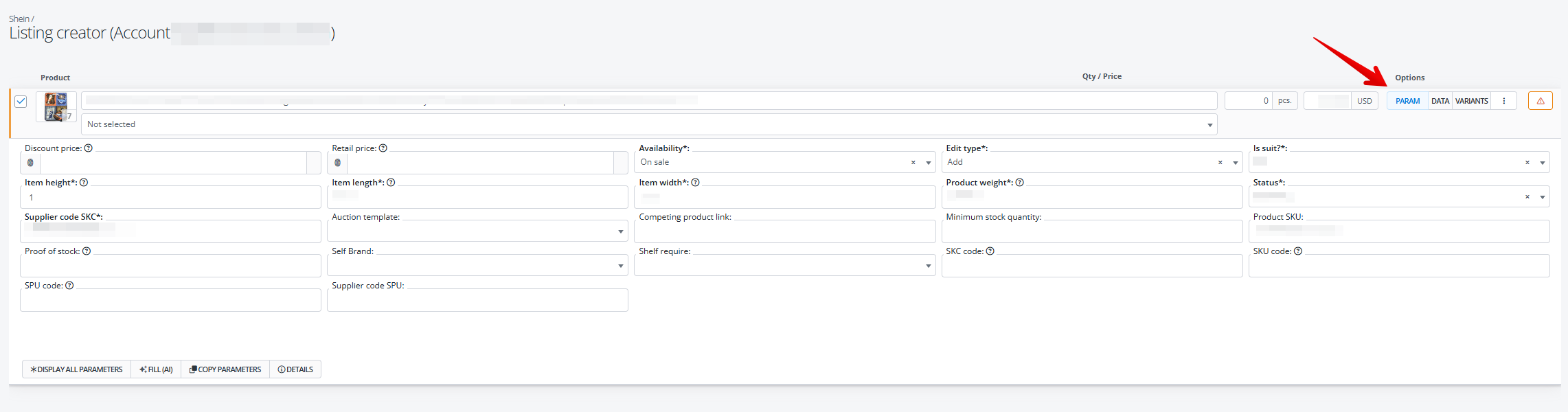Open the three-dot more options menu
The width and height of the screenshot is (1568, 412).
(1503, 101)
